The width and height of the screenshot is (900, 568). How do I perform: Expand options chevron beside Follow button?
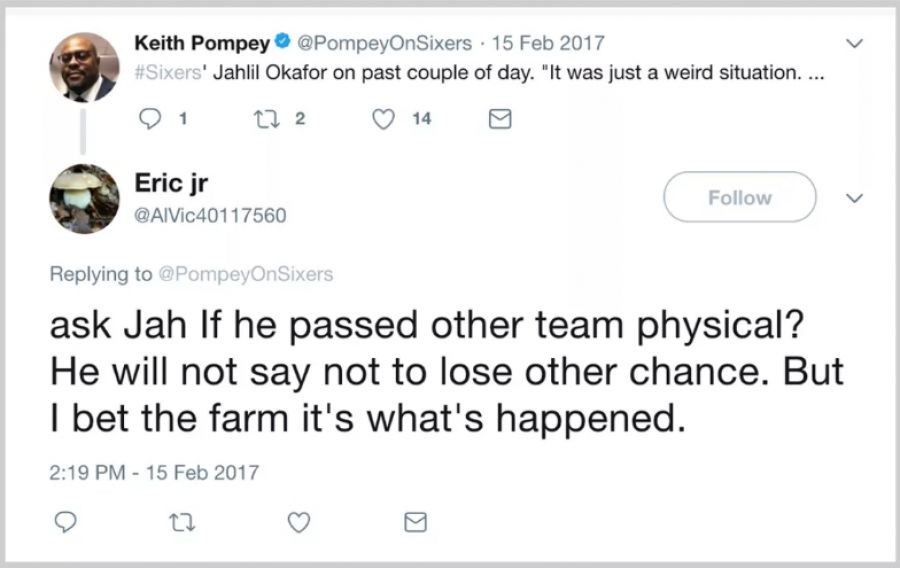[x=852, y=198]
